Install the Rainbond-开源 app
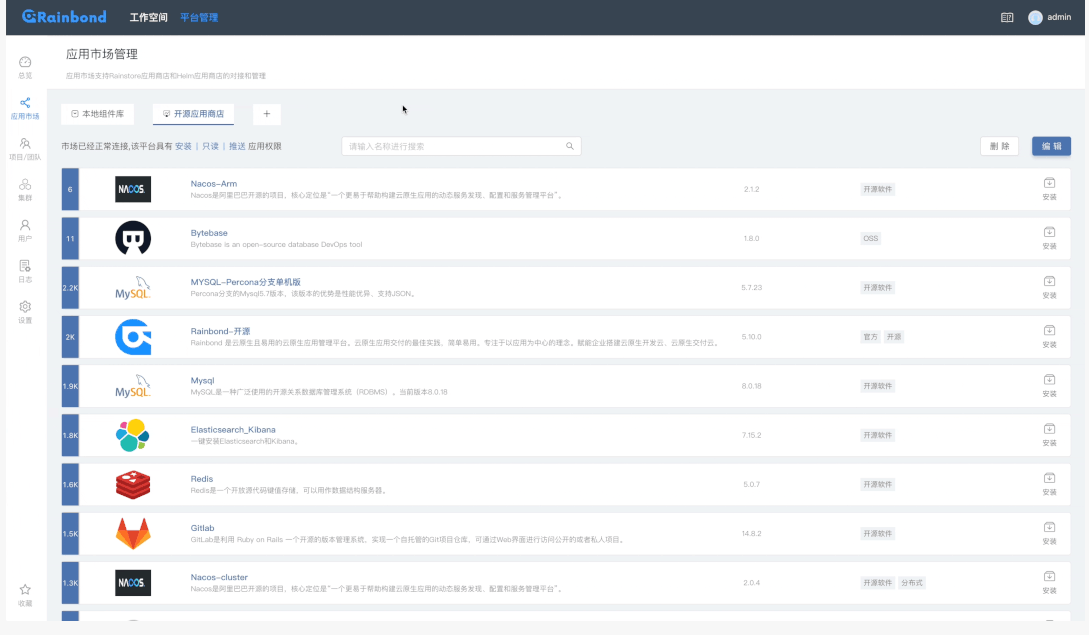 coord(1049,336)
